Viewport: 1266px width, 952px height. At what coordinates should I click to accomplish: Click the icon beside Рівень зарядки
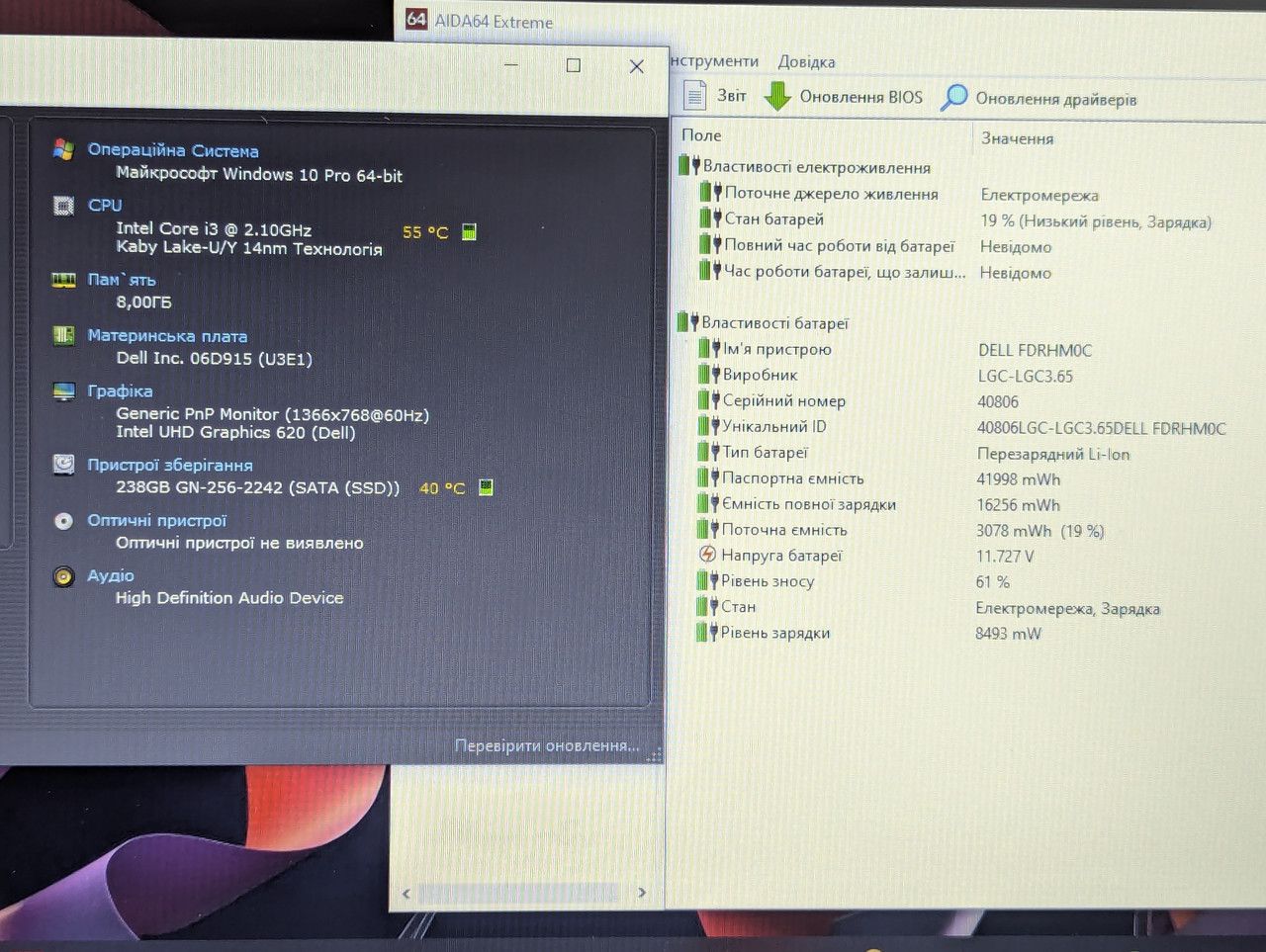coord(707,632)
